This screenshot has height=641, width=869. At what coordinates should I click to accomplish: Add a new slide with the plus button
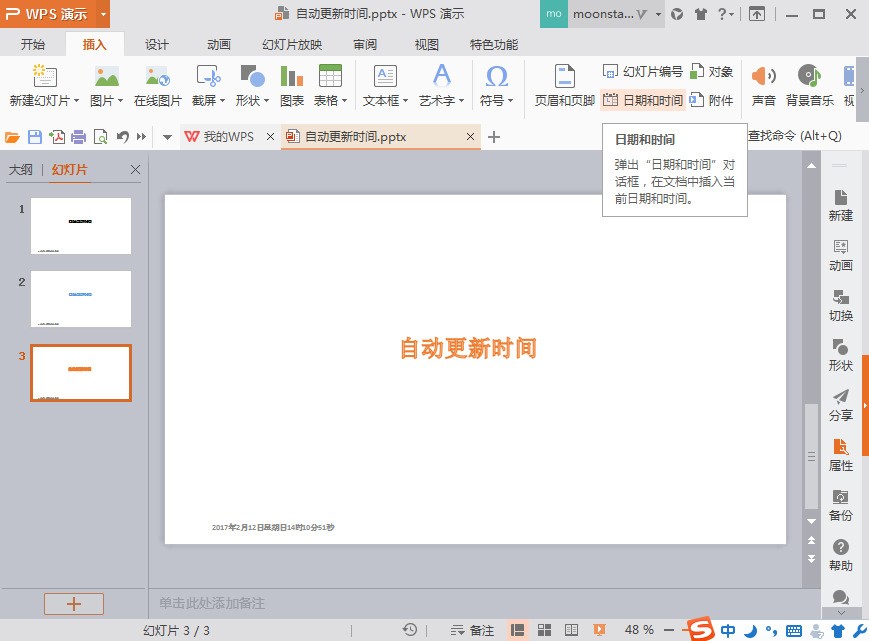coord(74,604)
